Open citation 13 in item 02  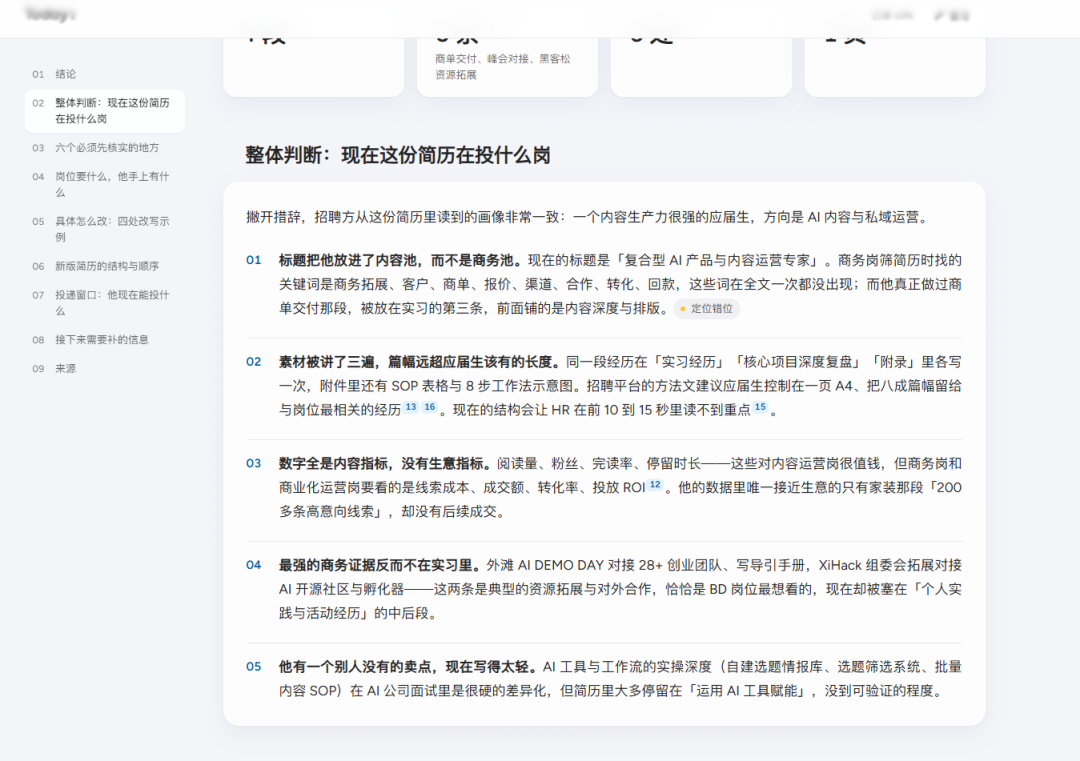411,407
